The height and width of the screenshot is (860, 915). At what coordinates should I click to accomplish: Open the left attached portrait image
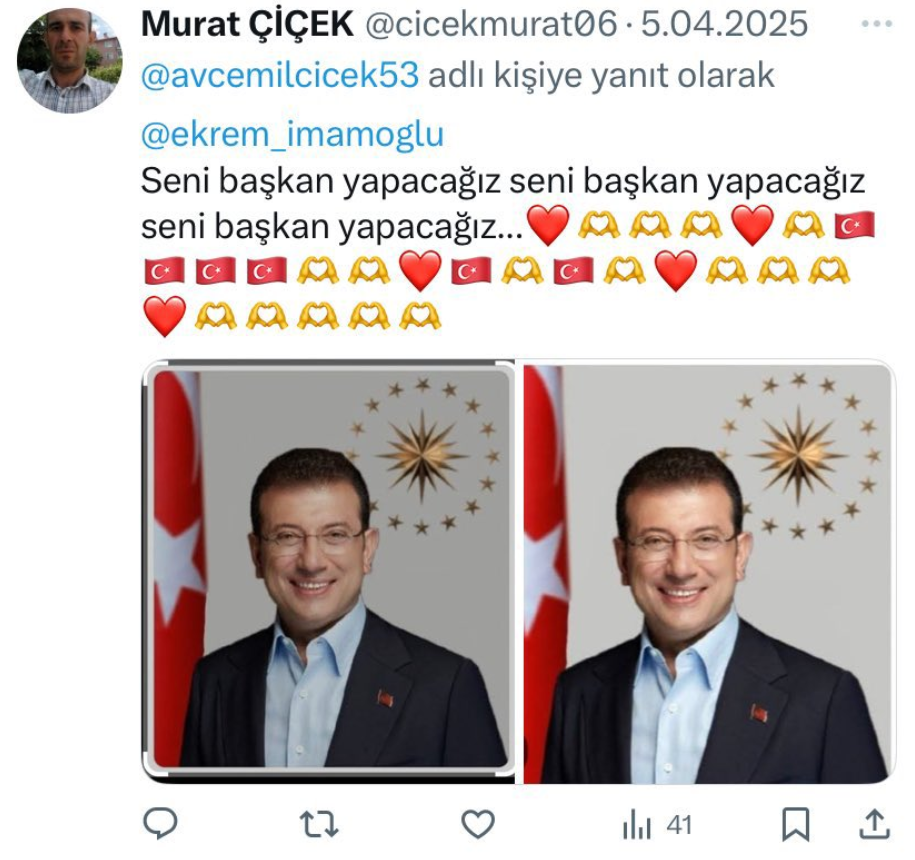pos(329,571)
